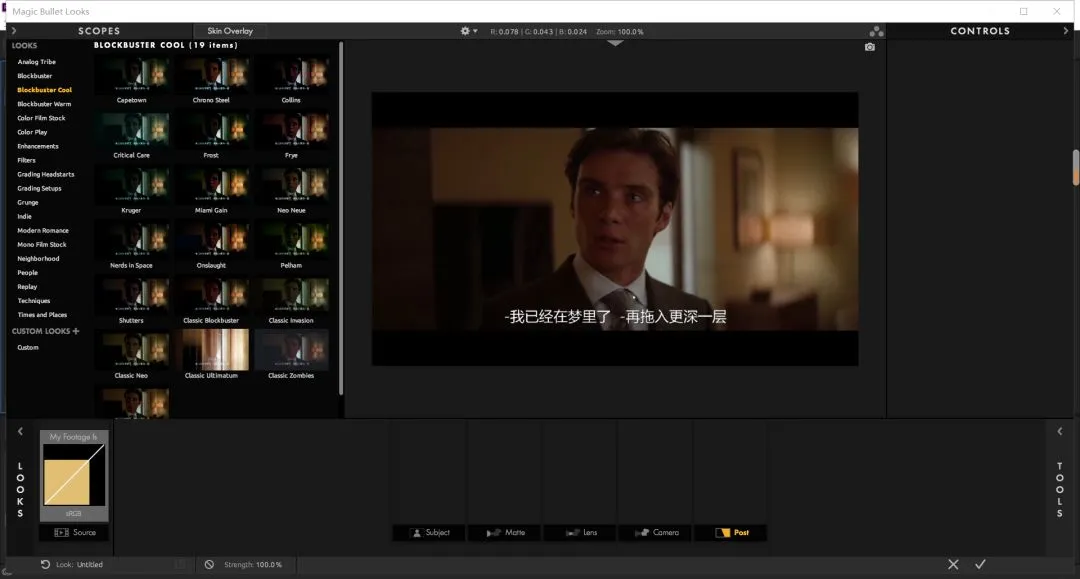The height and width of the screenshot is (579, 1080).
Task: Apply the Miami Gain look preset
Action: pyautogui.click(x=211, y=185)
